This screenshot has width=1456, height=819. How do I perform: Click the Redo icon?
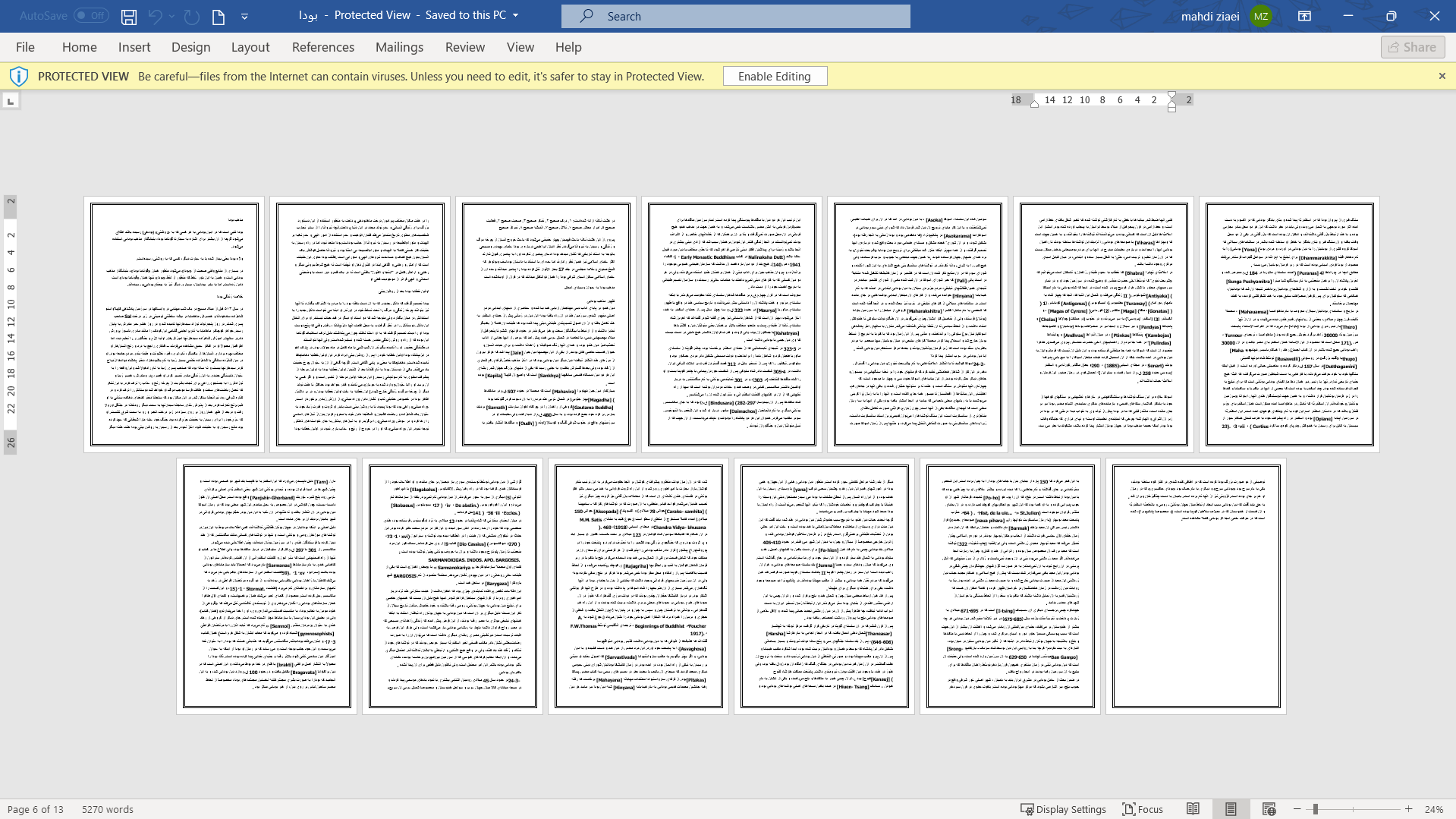192,16
